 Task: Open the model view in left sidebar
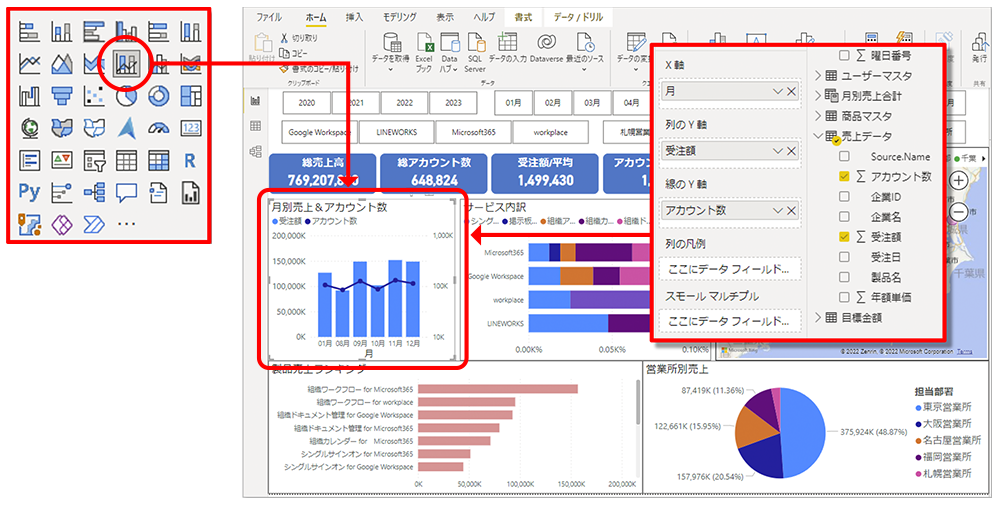[x=256, y=151]
